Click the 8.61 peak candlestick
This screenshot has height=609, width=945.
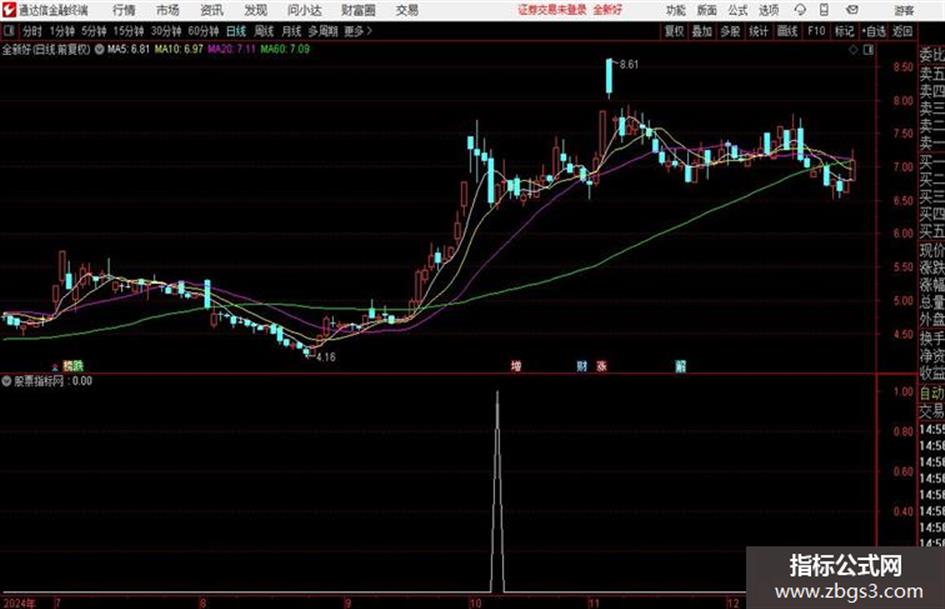pos(609,77)
